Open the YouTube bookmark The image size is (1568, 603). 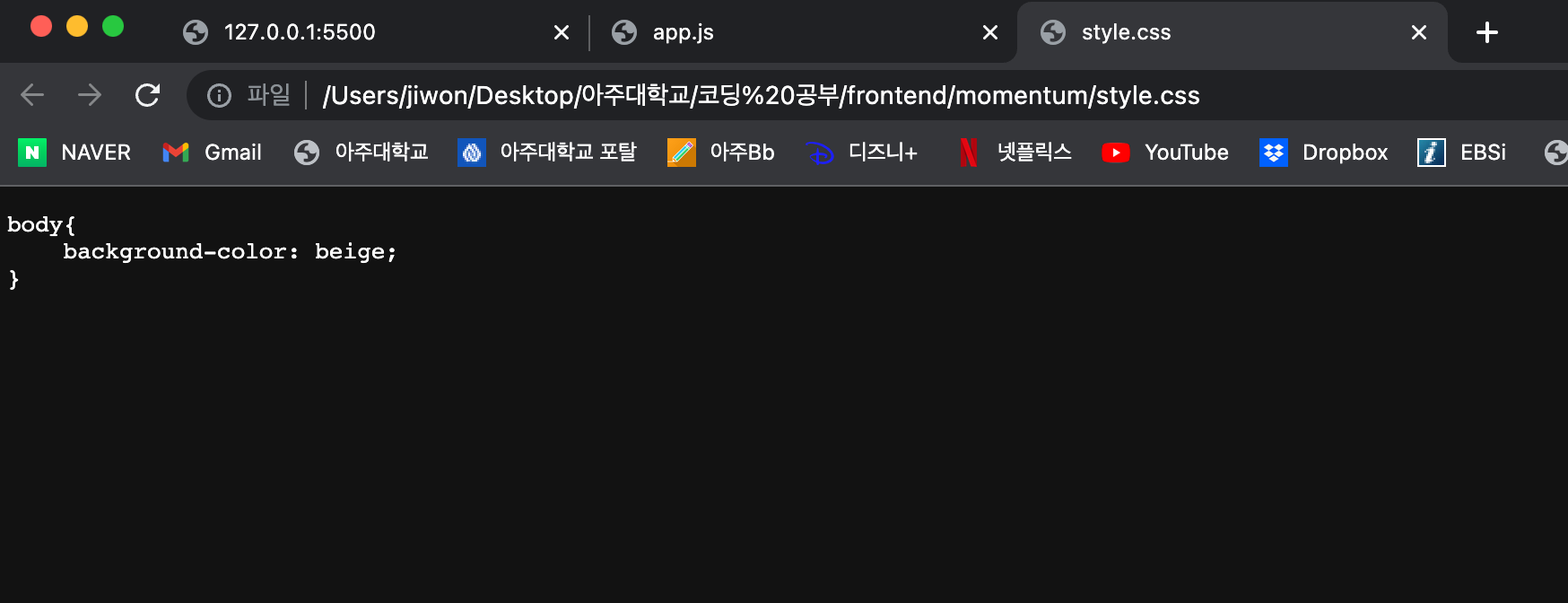coord(1165,153)
